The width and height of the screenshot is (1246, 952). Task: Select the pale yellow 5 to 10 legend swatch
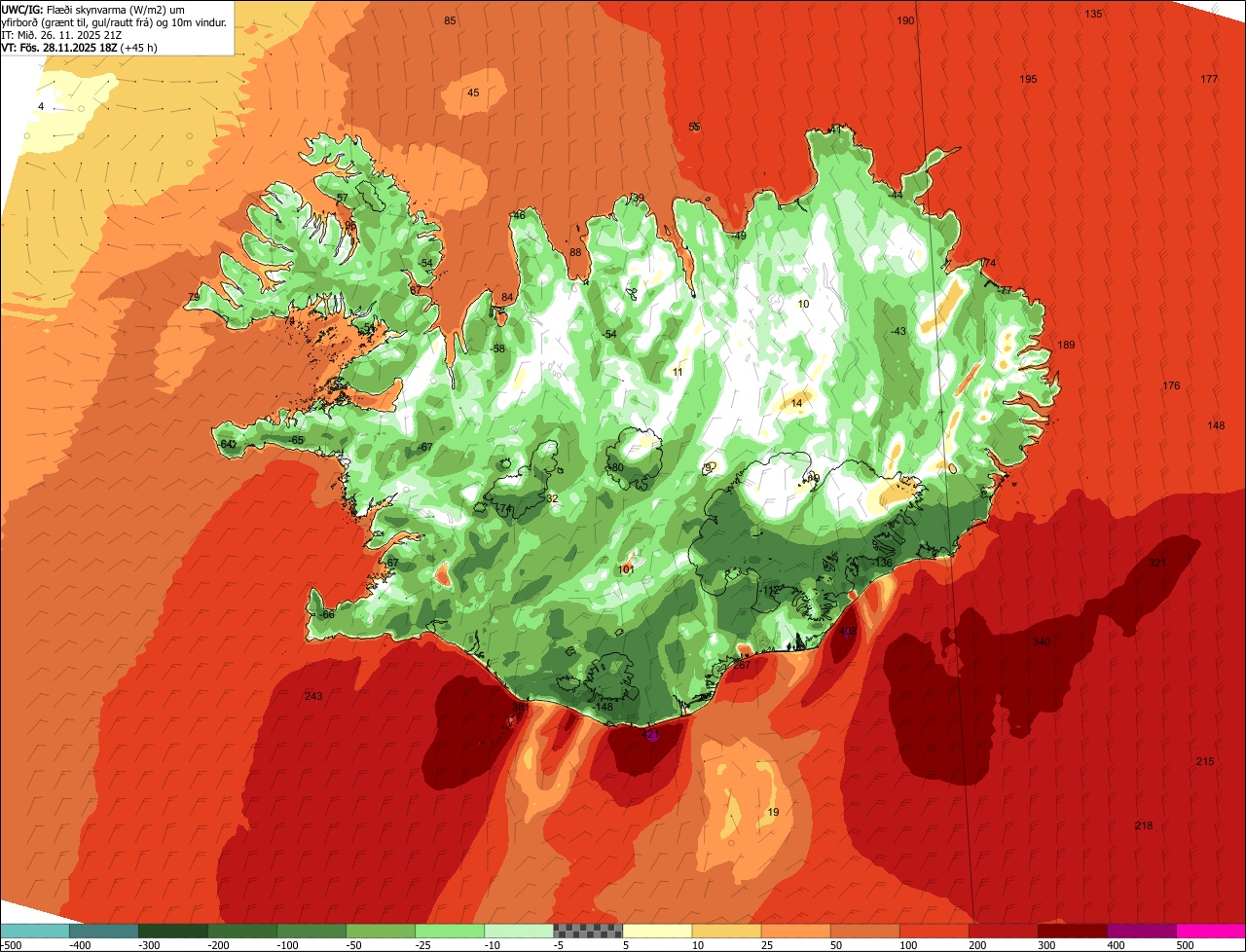pos(656,930)
